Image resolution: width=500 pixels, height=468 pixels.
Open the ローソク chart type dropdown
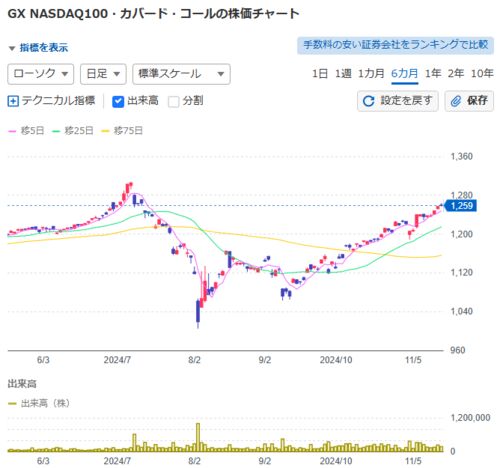(x=41, y=74)
